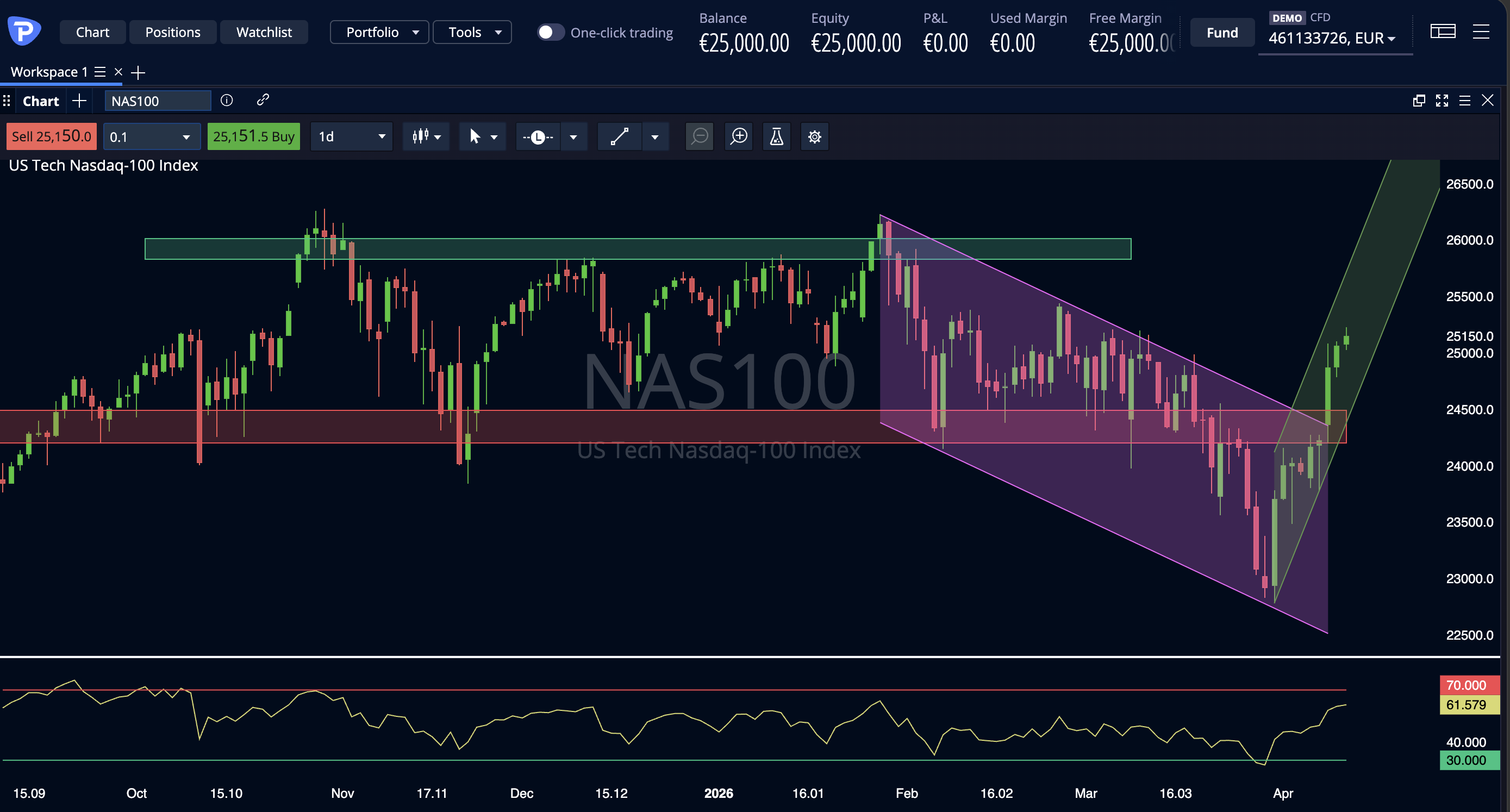The height and width of the screenshot is (812, 1510).
Task: Open the Portfolio dropdown menu
Action: [379, 32]
